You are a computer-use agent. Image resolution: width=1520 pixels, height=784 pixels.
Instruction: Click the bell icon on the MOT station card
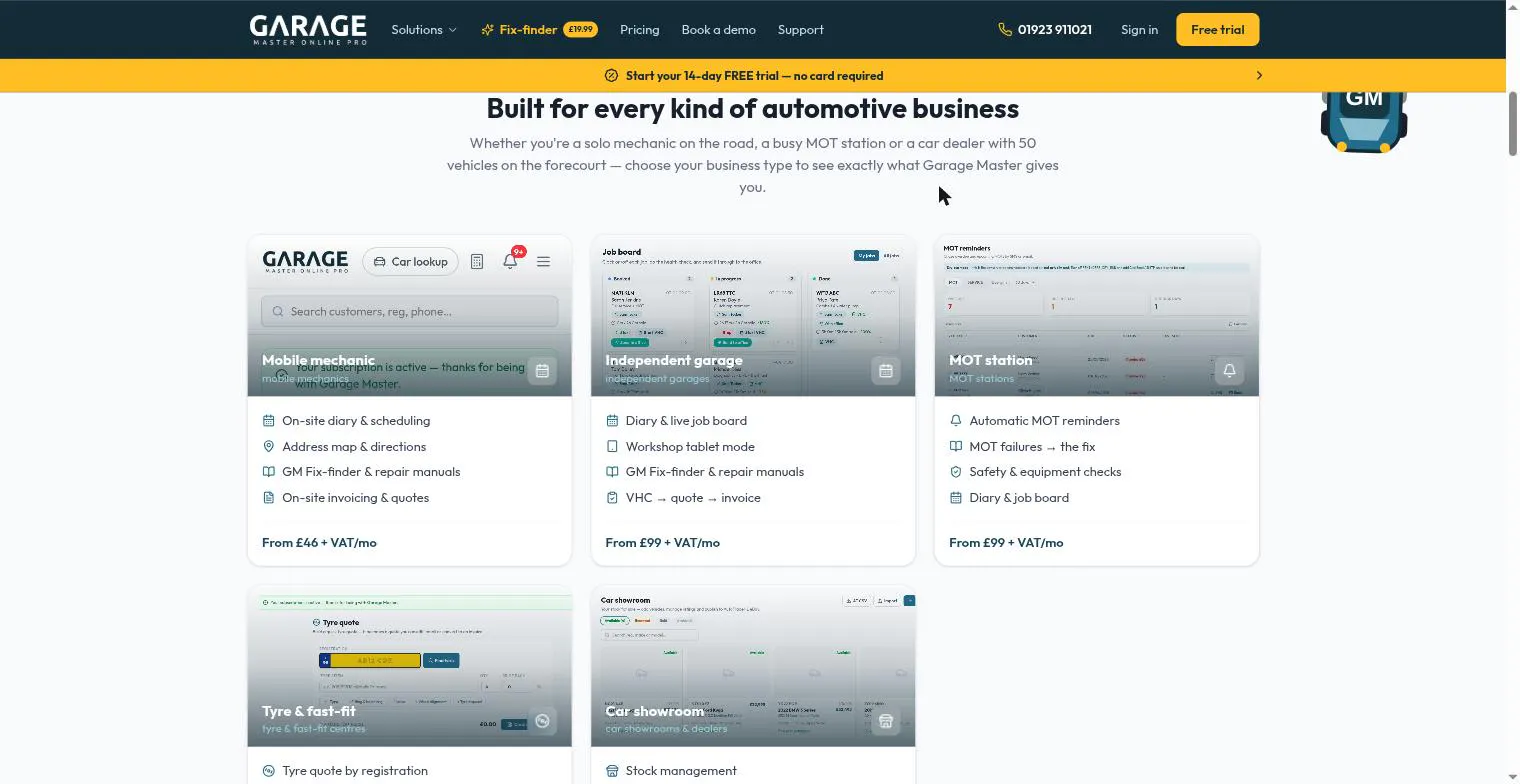pos(1229,371)
